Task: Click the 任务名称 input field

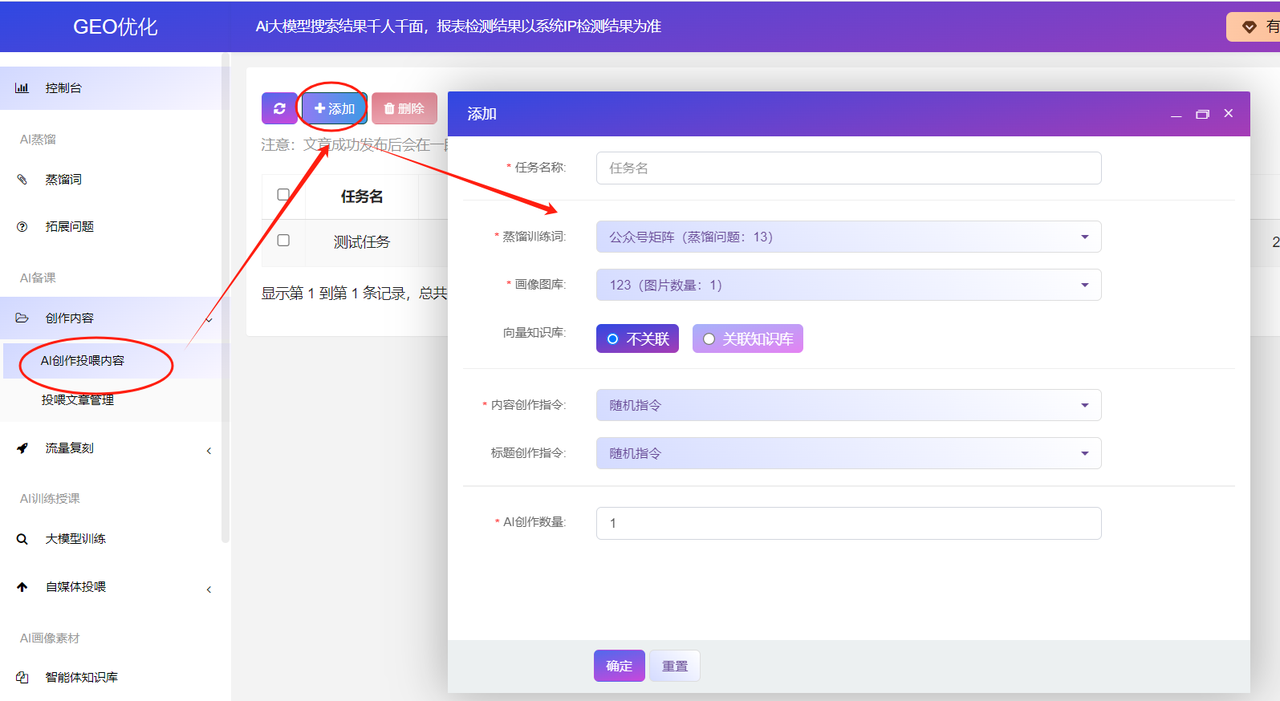Action: point(848,168)
